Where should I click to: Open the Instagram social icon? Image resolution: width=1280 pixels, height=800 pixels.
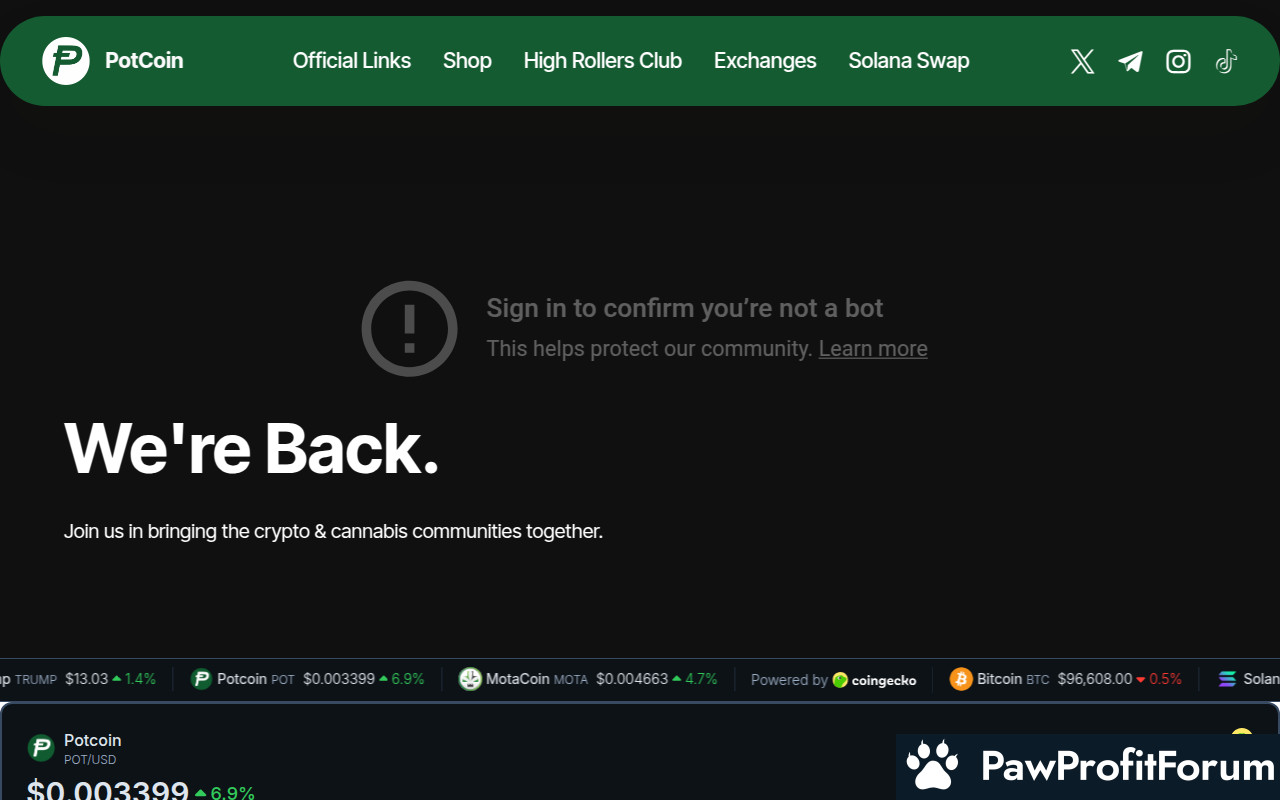[x=1179, y=62]
